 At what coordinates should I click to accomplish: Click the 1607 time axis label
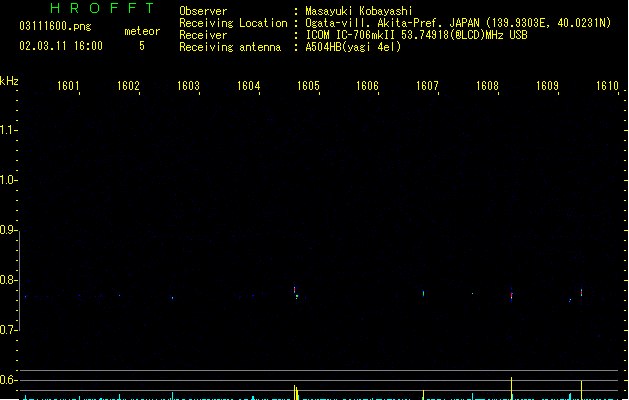click(x=427, y=86)
